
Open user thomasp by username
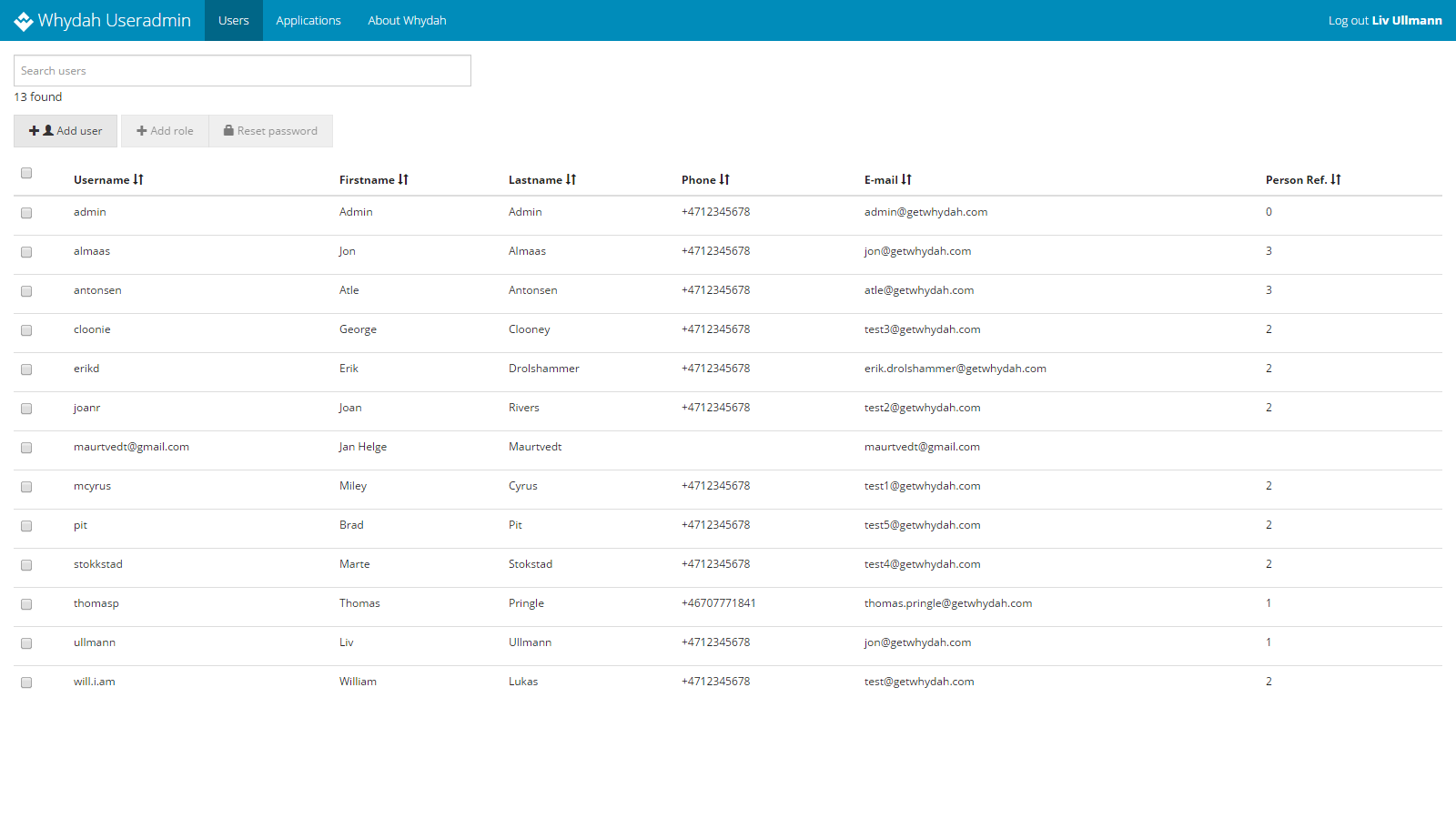96,603
